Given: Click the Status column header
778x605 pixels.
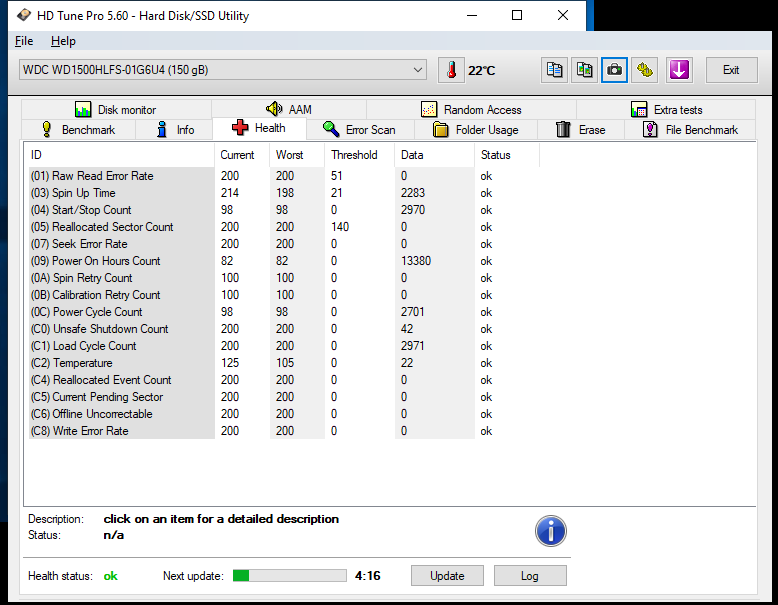Looking at the screenshot, I should pyautogui.click(x=507, y=155).
